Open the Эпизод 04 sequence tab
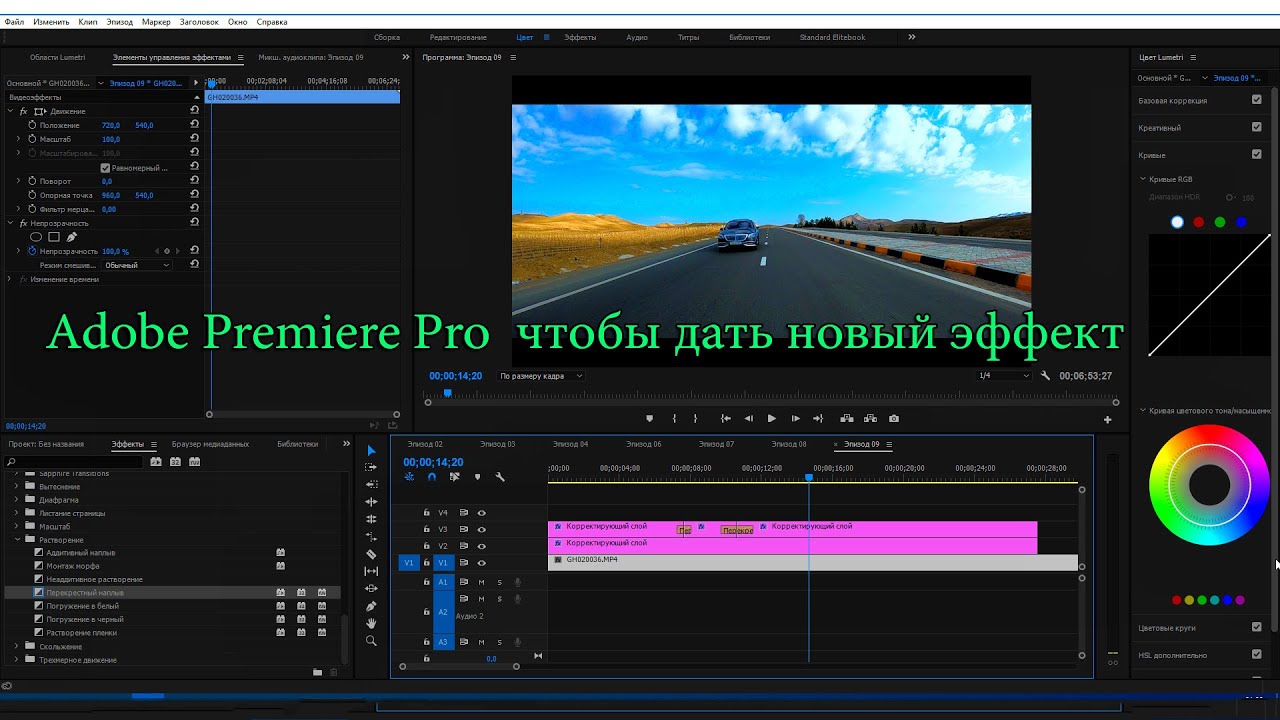Viewport: 1280px width, 720px height. point(570,444)
